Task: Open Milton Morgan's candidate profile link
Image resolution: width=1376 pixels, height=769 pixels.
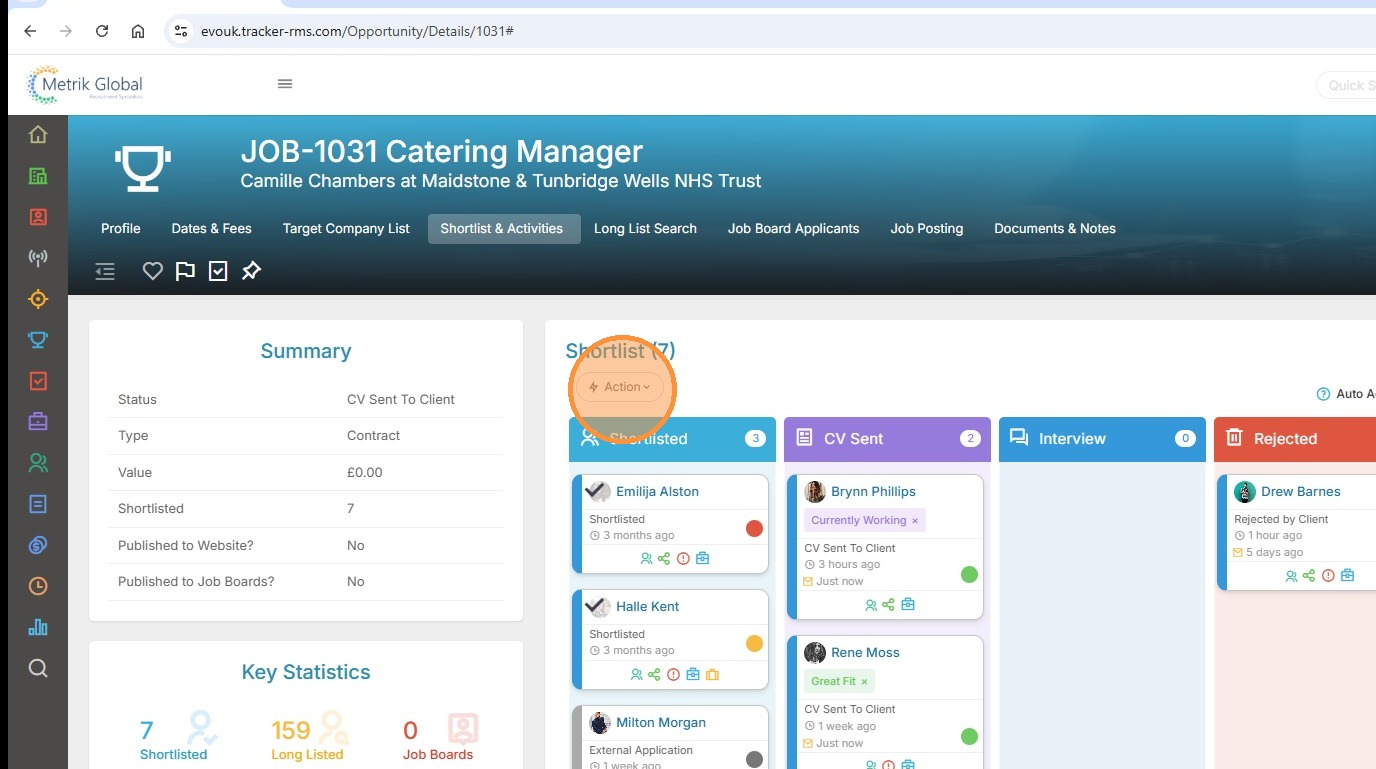Action: (x=661, y=722)
